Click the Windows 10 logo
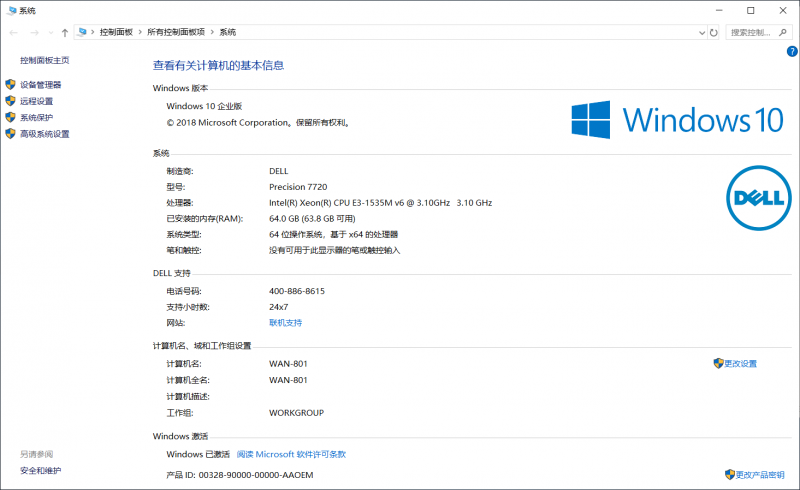The width and height of the screenshot is (800, 490). 677,119
